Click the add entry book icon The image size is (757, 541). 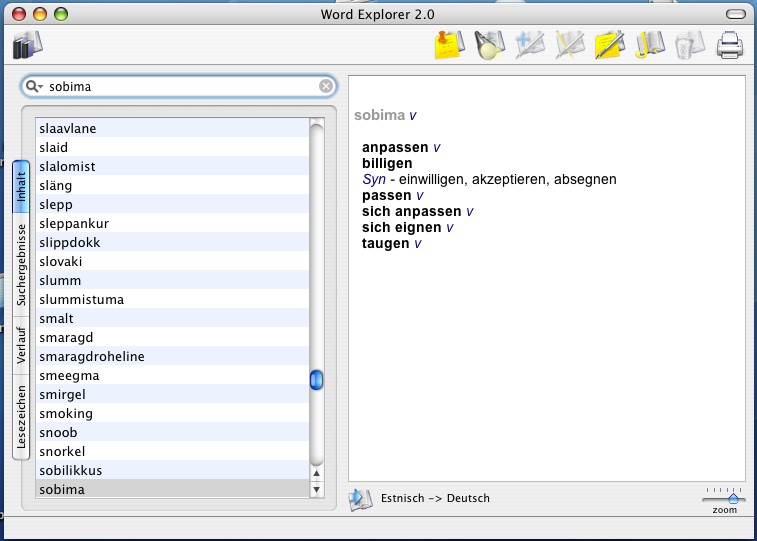click(530, 45)
